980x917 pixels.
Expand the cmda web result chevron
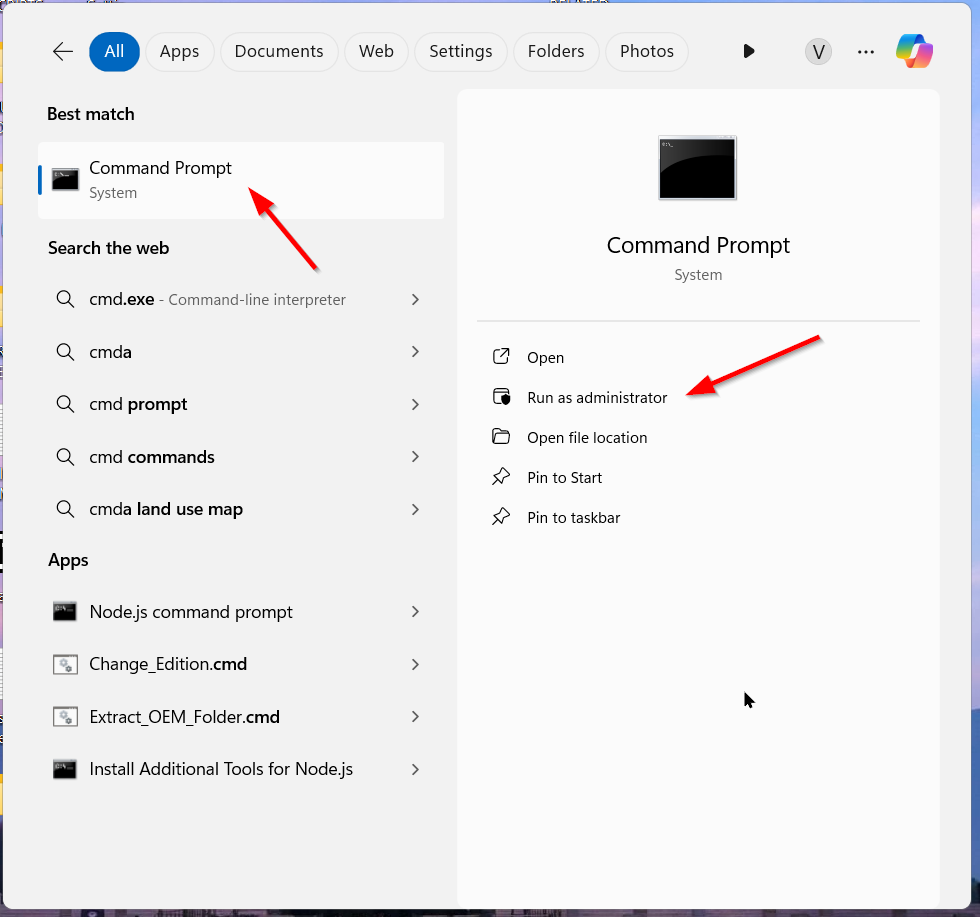click(416, 352)
